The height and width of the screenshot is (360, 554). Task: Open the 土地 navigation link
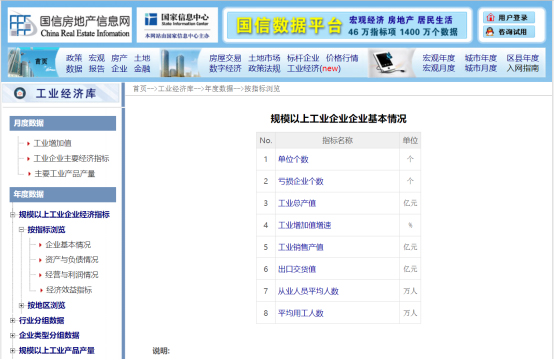[x=142, y=58]
